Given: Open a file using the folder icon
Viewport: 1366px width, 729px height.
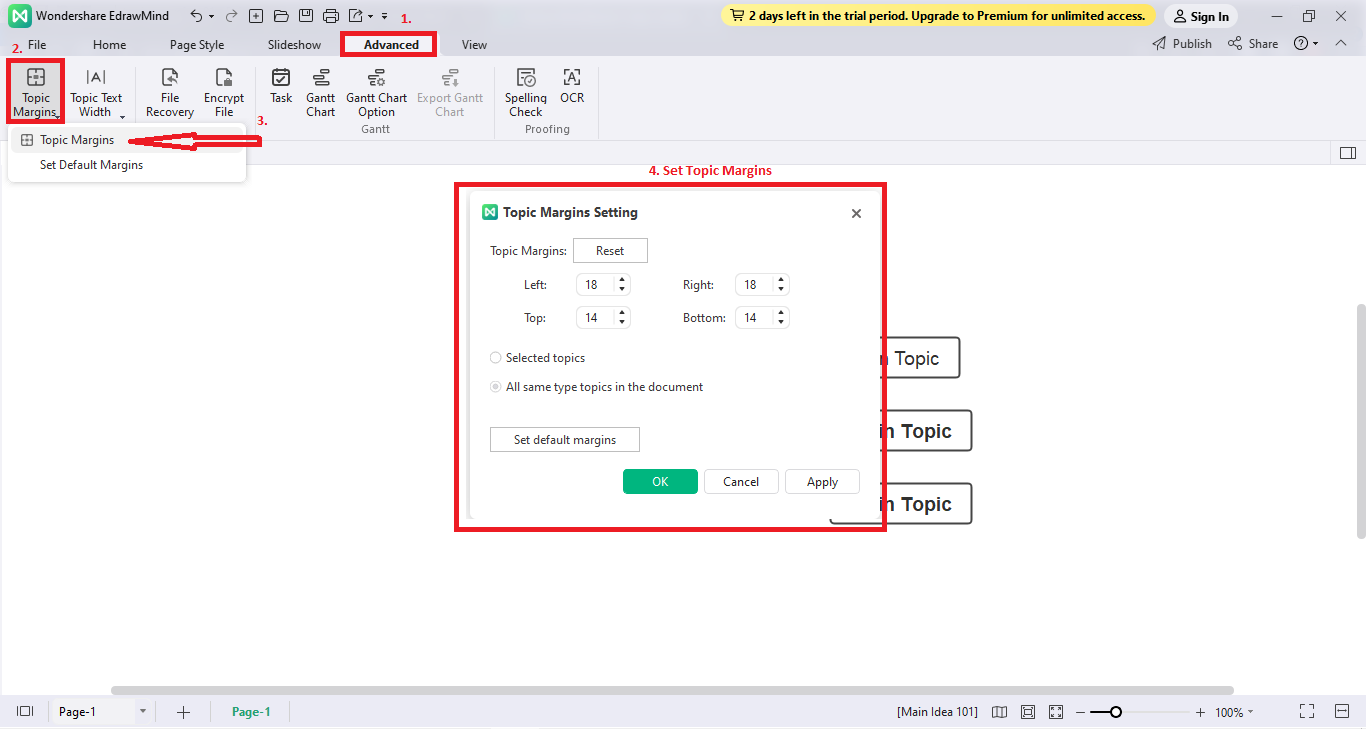Looking at the screenshot, I should 281,16.
